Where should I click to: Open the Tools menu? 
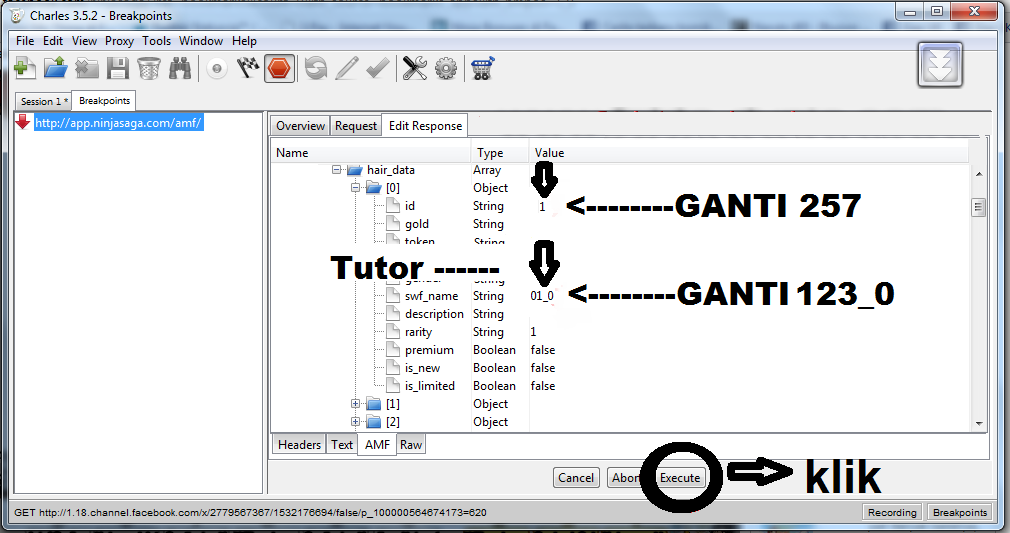coord(157,41)
